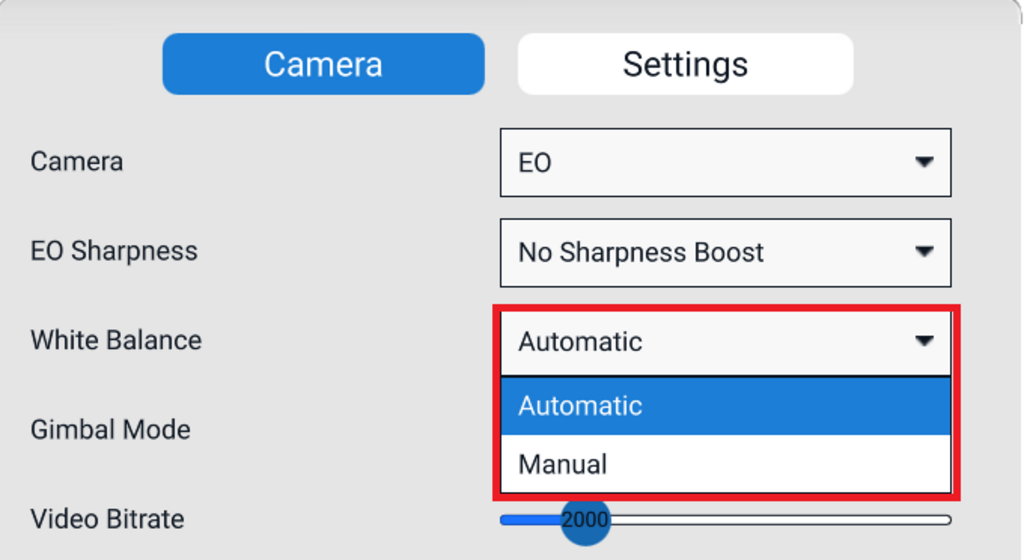
Task: Open the Settings tab
Action: click(685, 64)
